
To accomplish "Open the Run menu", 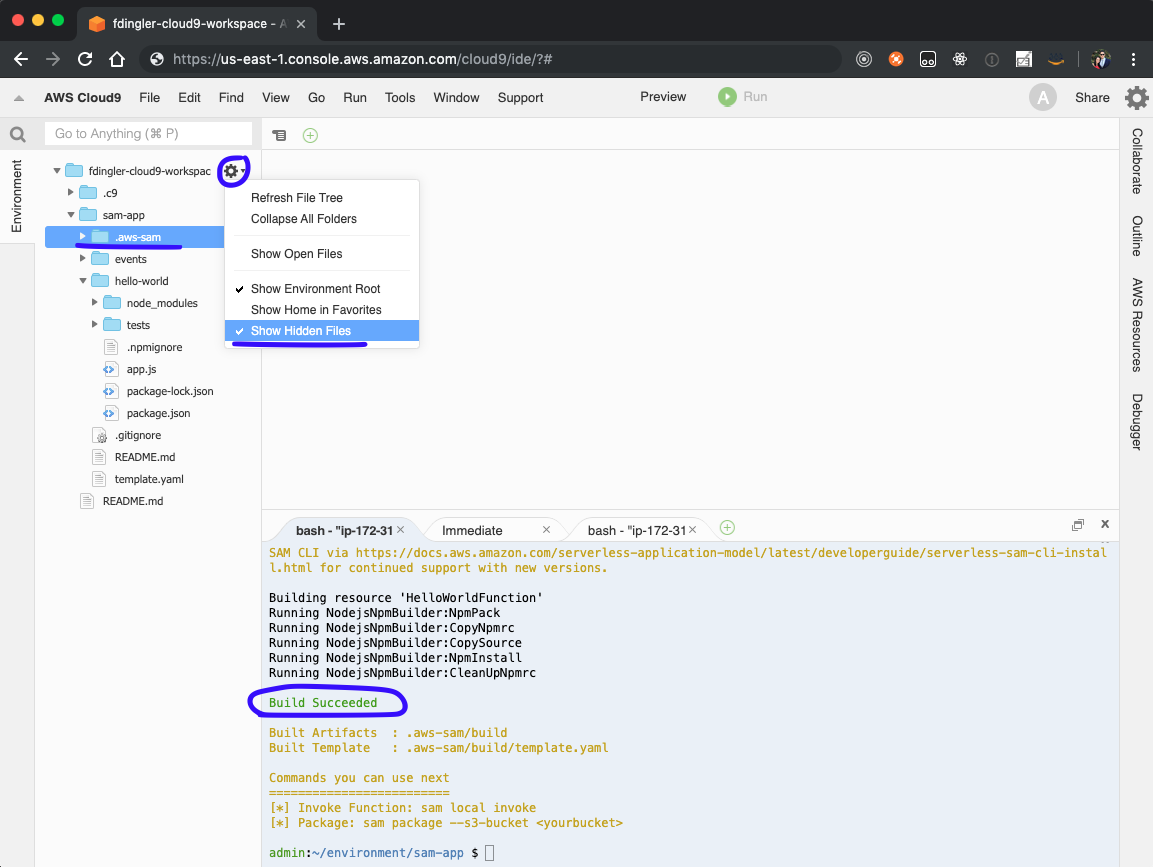I will (x=355, y=98).
